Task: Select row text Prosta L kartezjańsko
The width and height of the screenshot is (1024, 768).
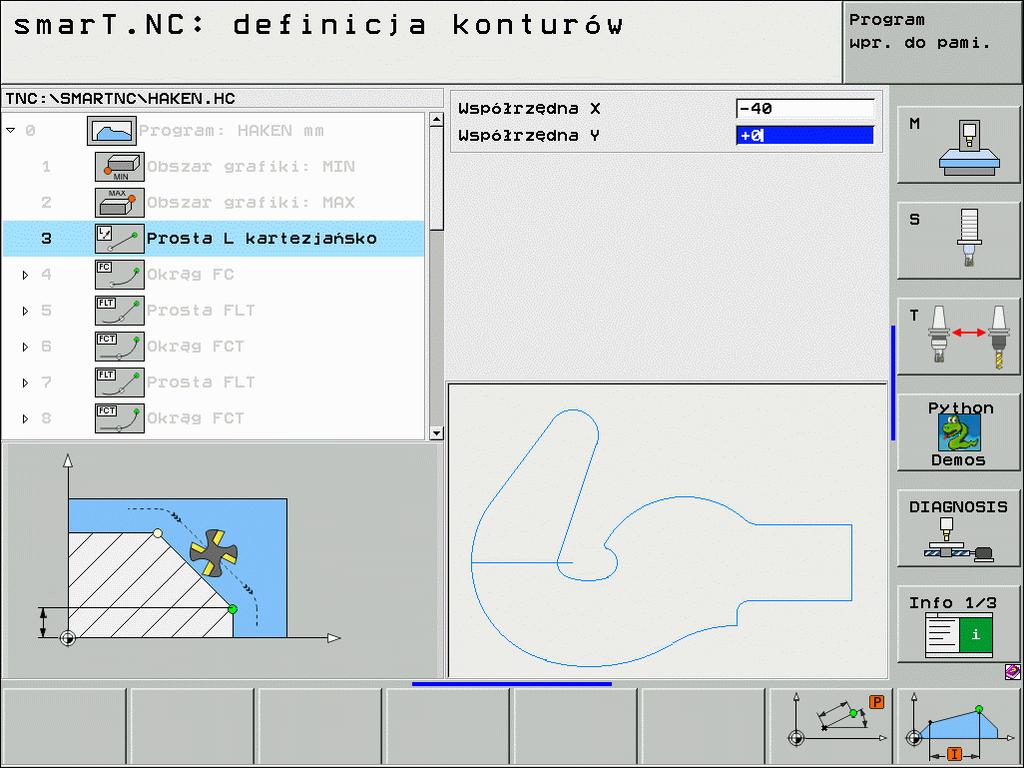Action: pyautogui.click(x=262, y=238)
